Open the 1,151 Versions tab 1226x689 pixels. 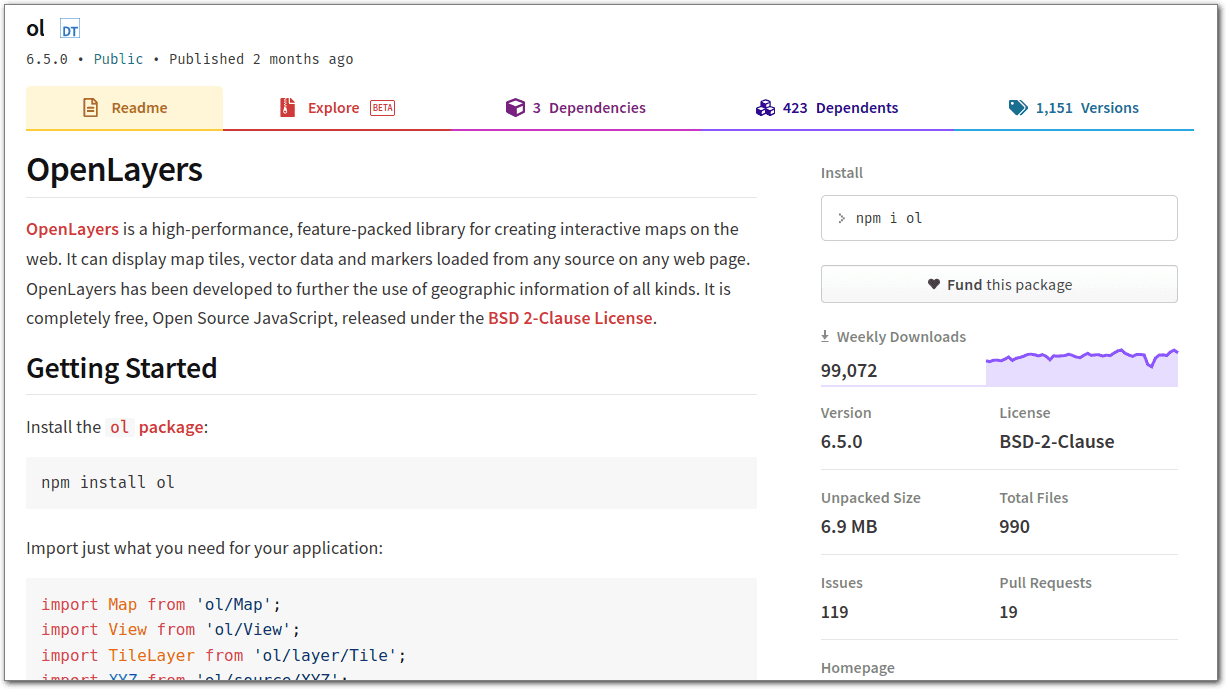(x=1074, y=108)
